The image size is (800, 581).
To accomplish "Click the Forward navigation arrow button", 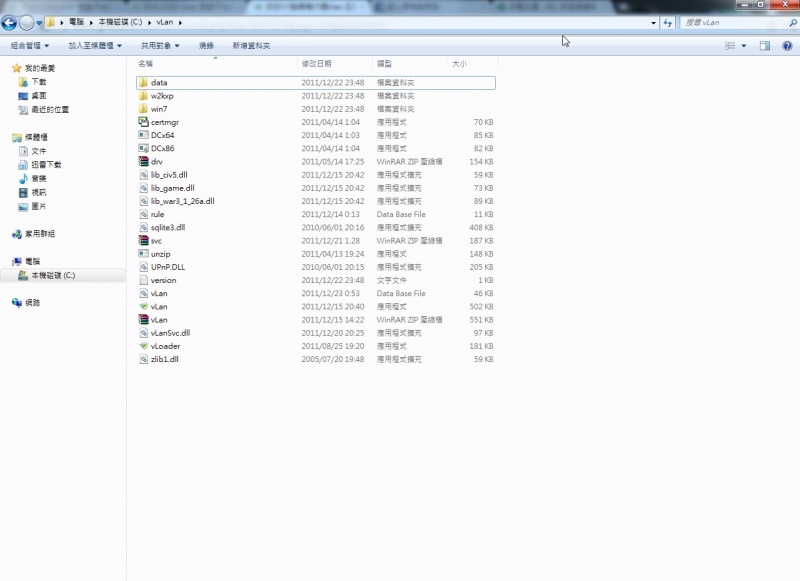I will [x=27, y=22].
